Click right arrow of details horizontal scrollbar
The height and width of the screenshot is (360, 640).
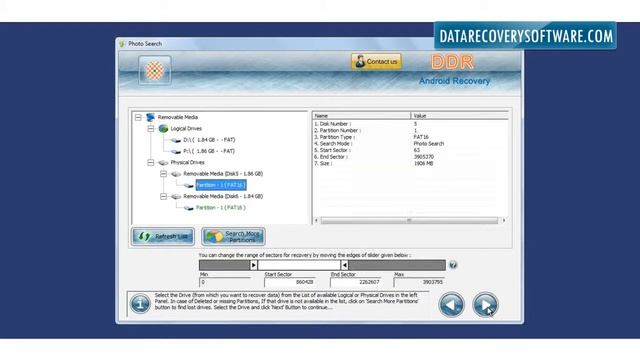[504, 220]
